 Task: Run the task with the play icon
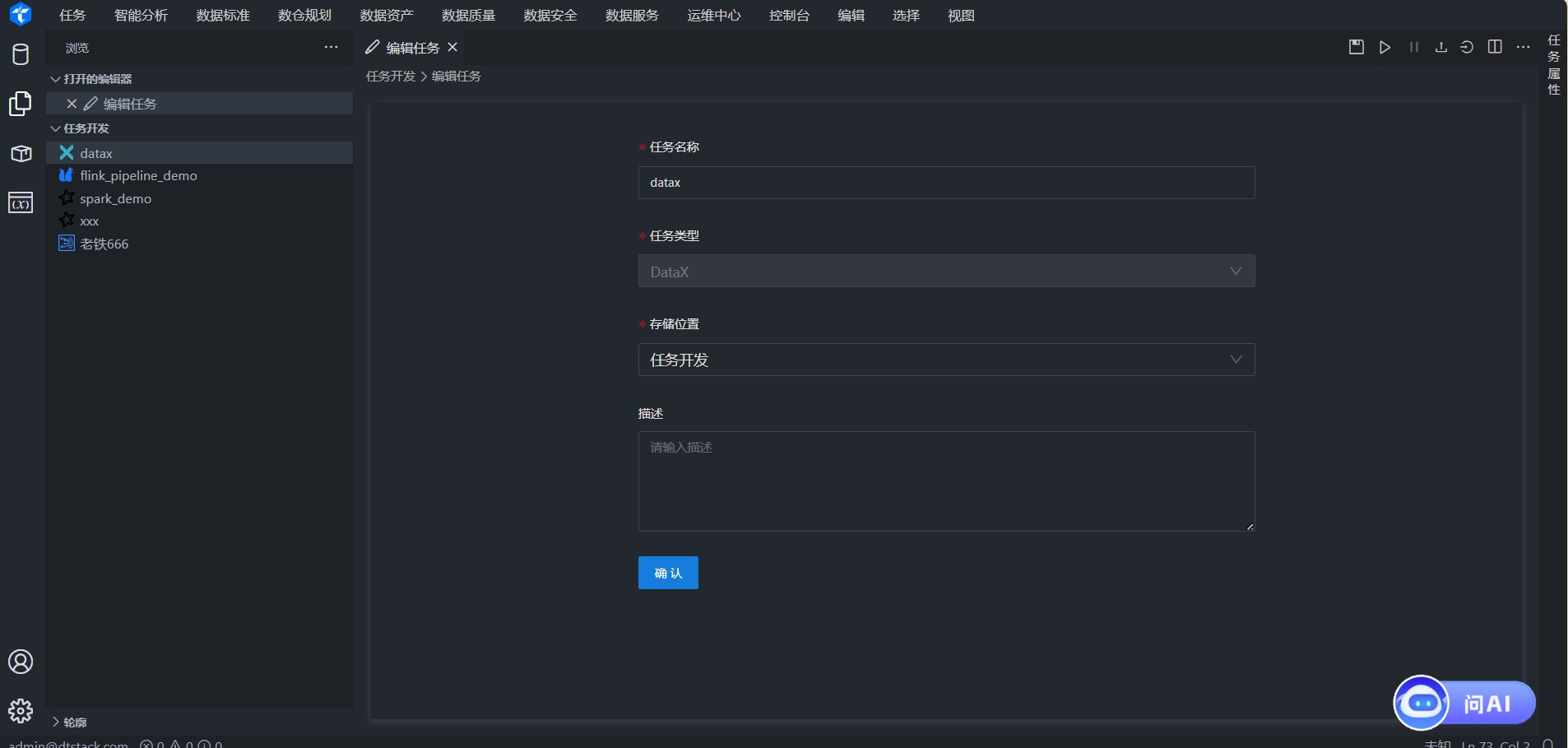click(1385, 47)
